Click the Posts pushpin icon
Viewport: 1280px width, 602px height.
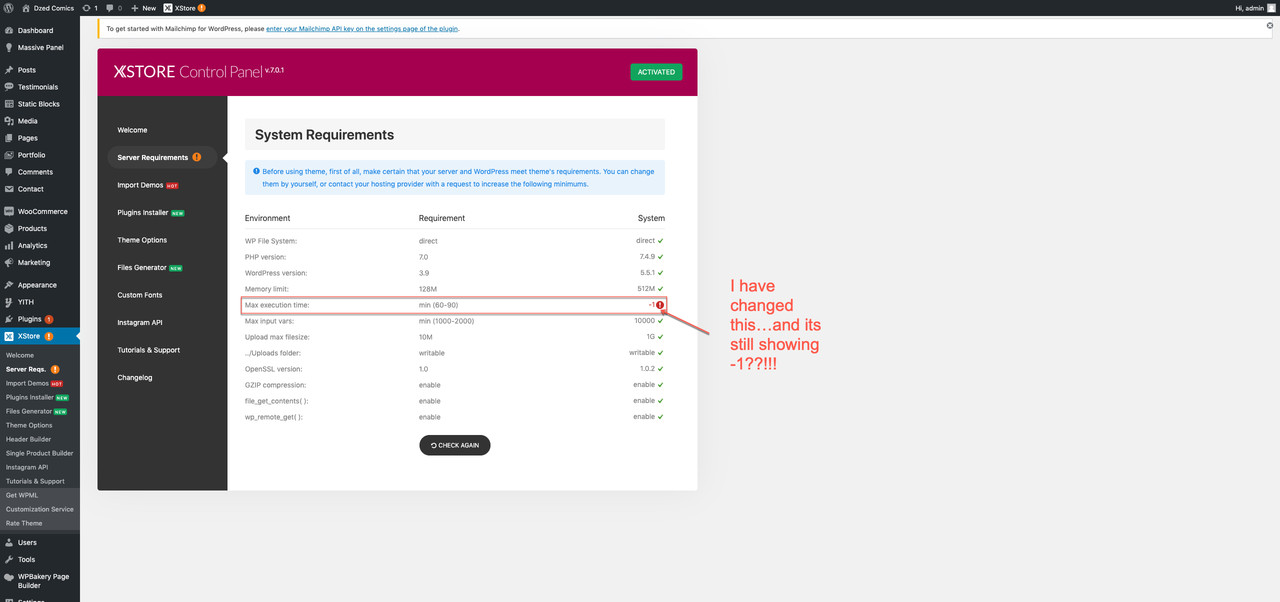(9, 70)
